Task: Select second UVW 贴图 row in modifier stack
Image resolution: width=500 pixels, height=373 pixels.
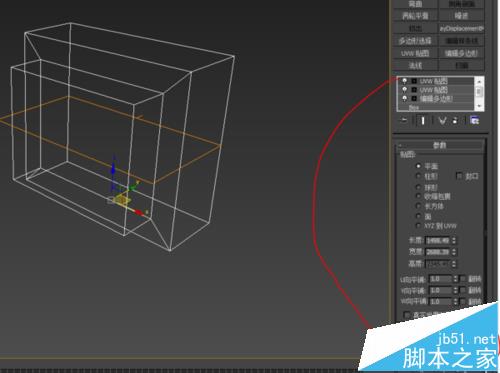Action: pos(436,90)
